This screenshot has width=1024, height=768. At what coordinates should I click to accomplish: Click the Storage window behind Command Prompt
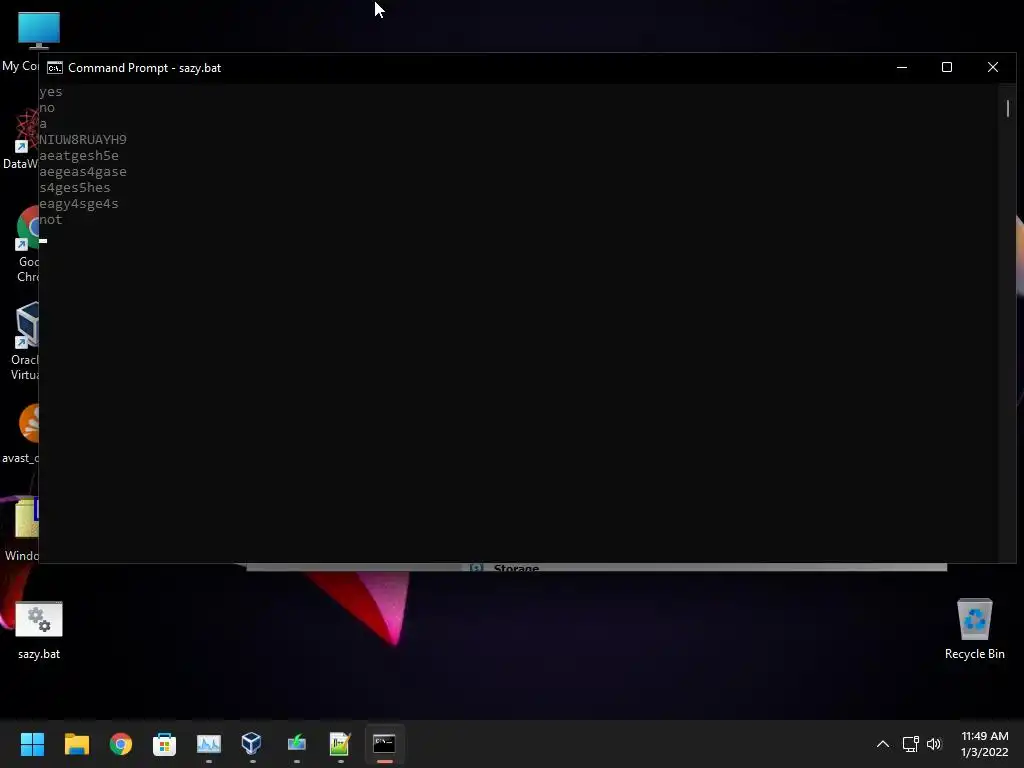pyautogui.click(x=596, y=567)
